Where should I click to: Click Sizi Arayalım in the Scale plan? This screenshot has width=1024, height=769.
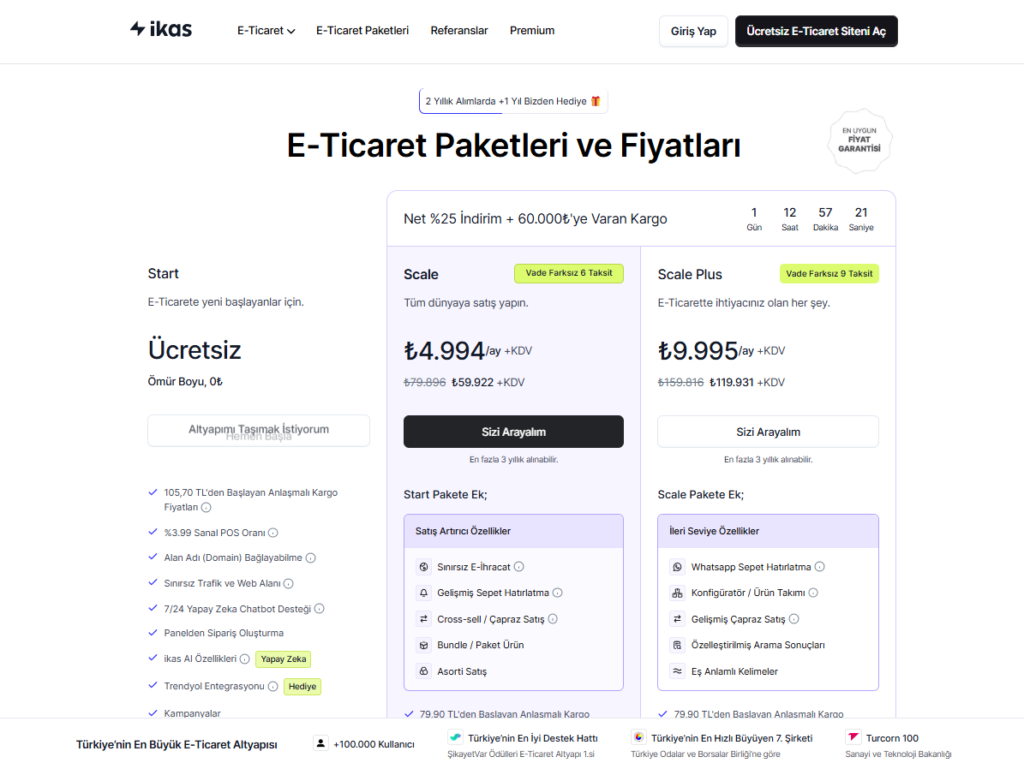coord(513,432)
